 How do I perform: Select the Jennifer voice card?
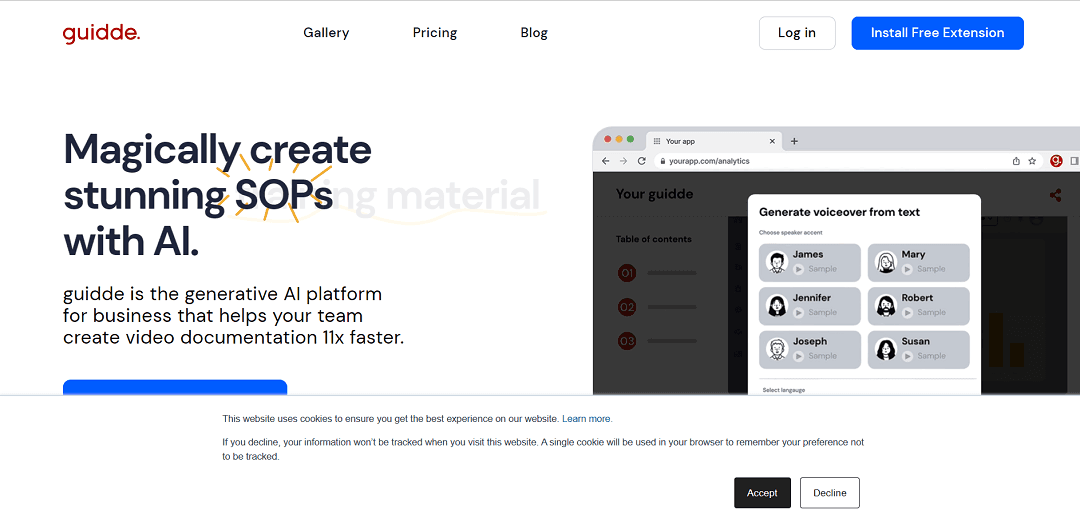click(809, 306)
